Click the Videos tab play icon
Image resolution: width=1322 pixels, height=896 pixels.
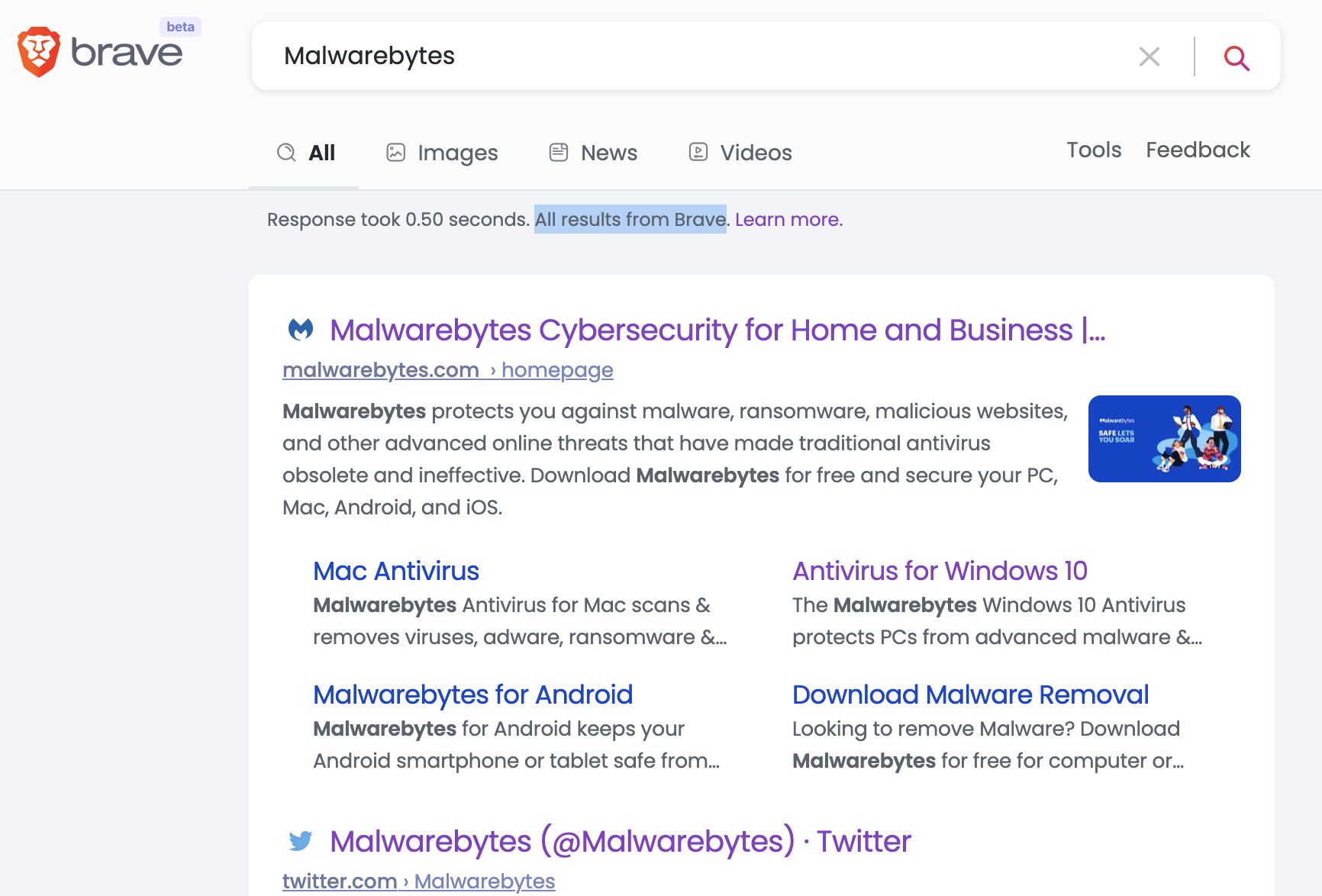pos(698,152)
